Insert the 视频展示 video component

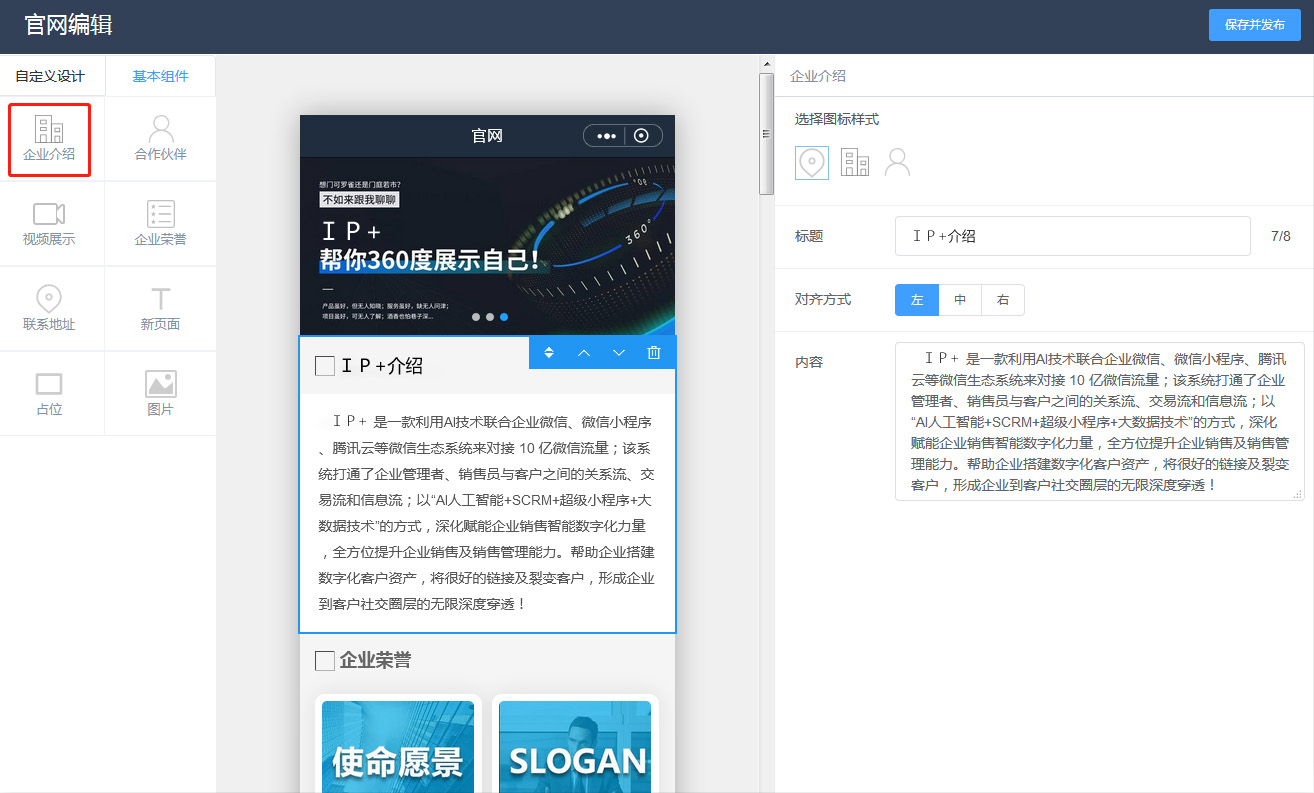49,224
